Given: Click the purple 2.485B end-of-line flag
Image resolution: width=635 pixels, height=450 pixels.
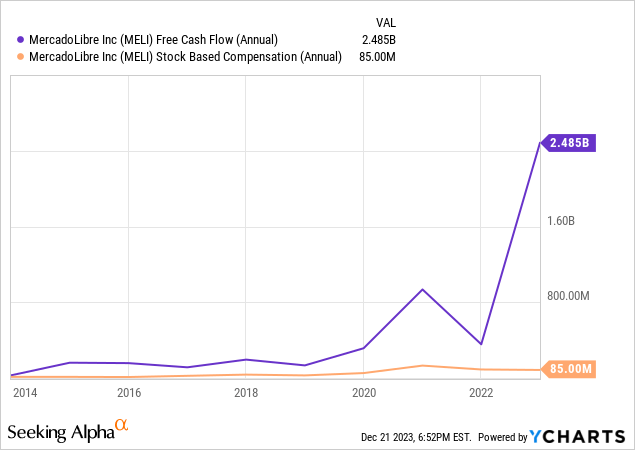Looking at the screenshot, I should point(568,143).
